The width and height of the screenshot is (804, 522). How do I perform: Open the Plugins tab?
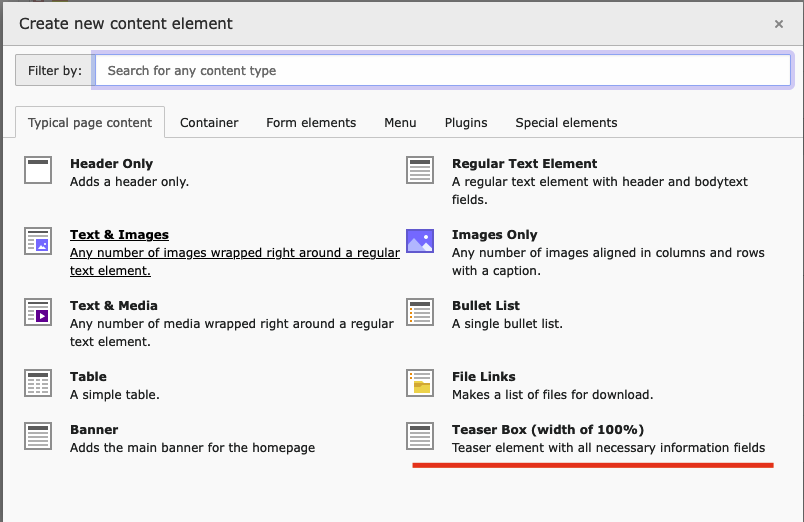pos(466,123)
